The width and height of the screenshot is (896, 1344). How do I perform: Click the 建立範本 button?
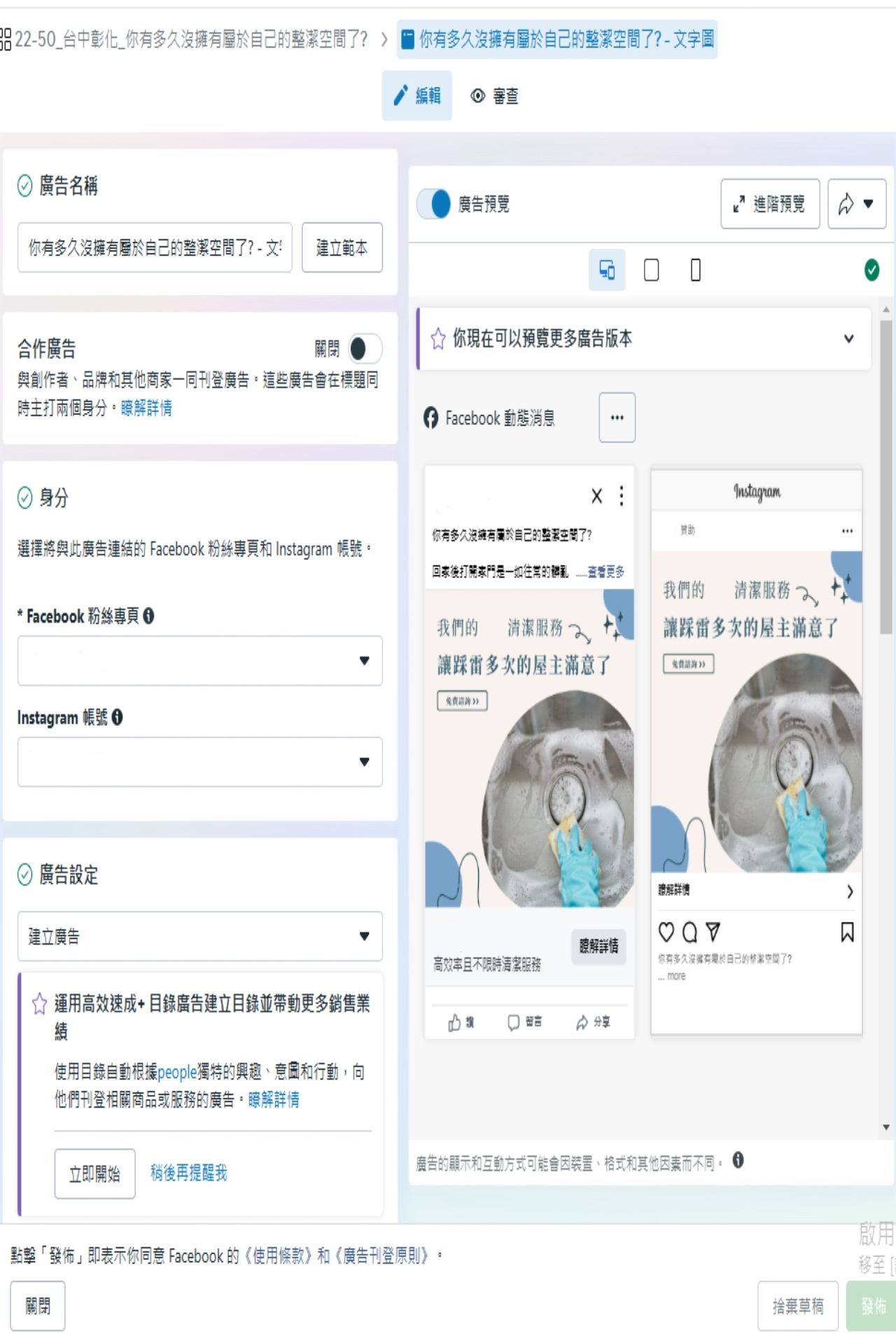pyautogui.click(x=342, y=247)
